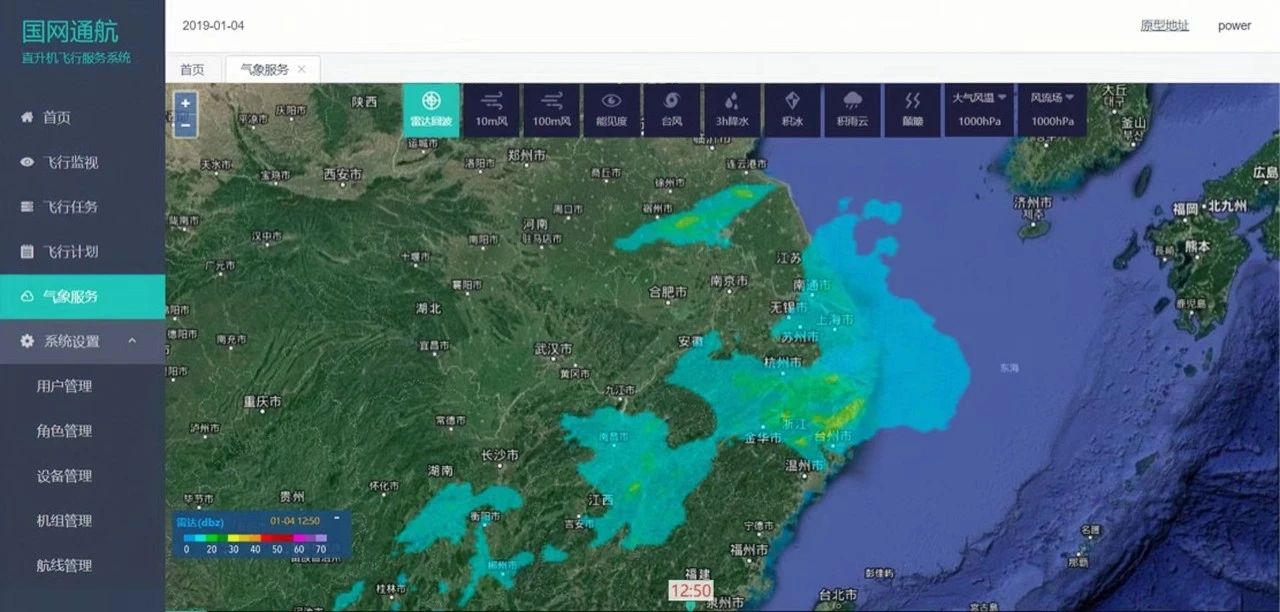Image resolution: width=1280 pixels, height=612 pixels.
Task: Open the 风流场 pressure level dropdown
Action: [x=1052, y=110]
